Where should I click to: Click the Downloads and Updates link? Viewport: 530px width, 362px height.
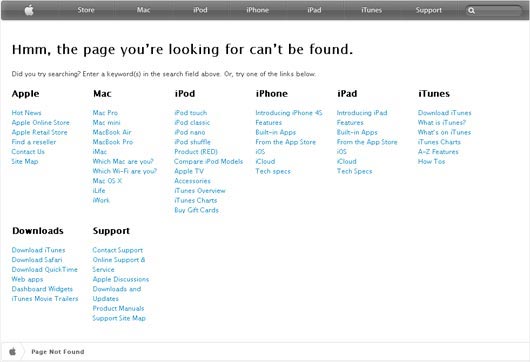coord(117,294)
